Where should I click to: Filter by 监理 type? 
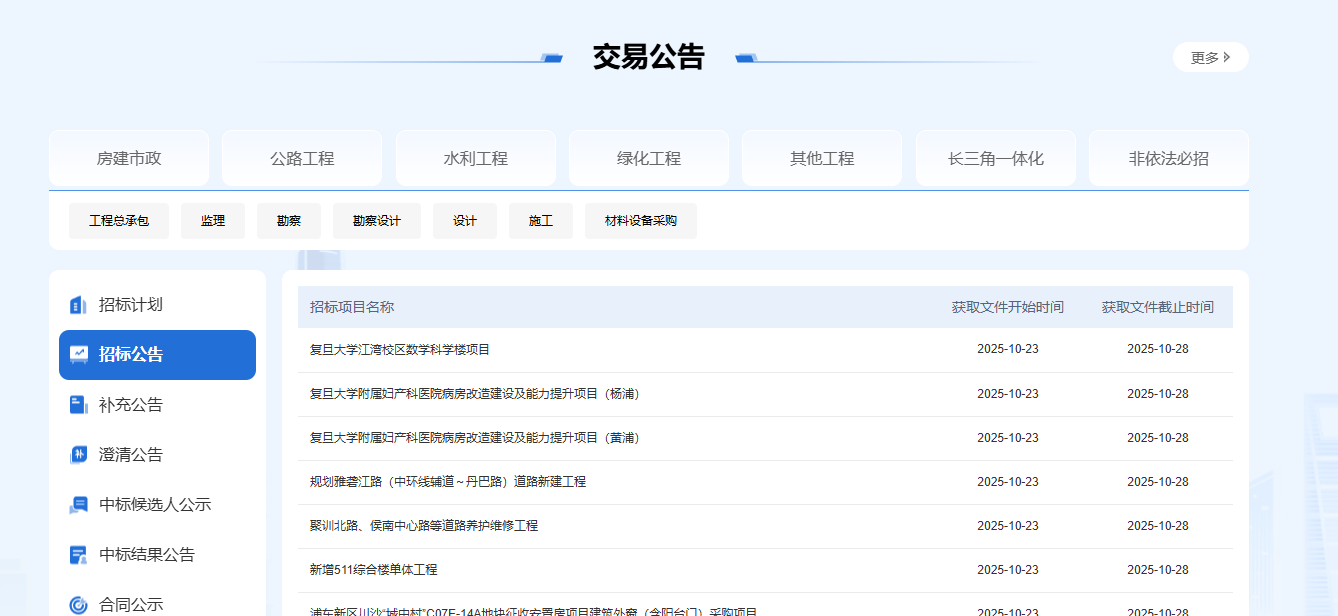213,221
